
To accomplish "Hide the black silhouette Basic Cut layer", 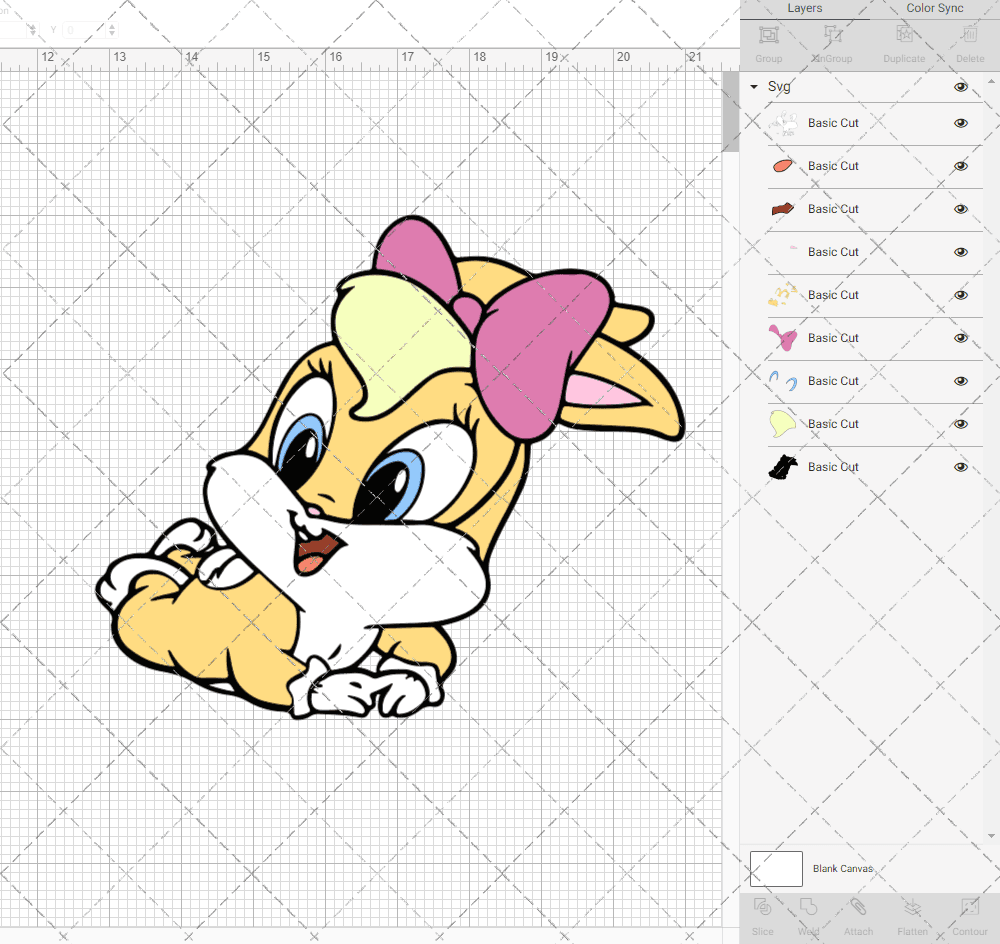I will (960, 467).
